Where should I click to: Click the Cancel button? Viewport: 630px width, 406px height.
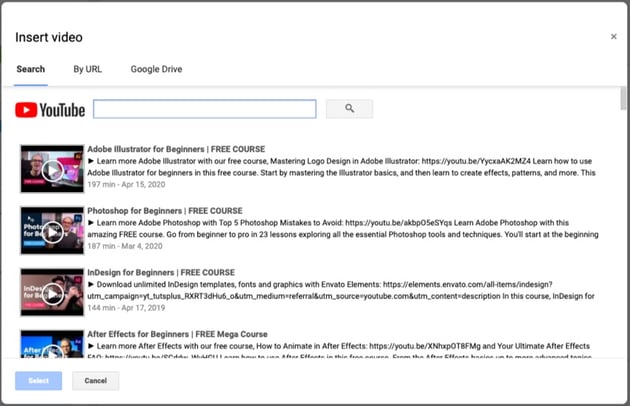tap(96, 381)
